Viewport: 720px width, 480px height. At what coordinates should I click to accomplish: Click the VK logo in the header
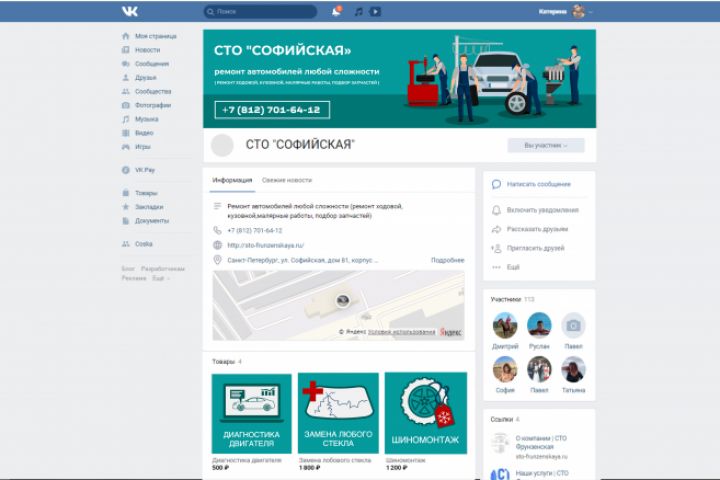(130, 11)
